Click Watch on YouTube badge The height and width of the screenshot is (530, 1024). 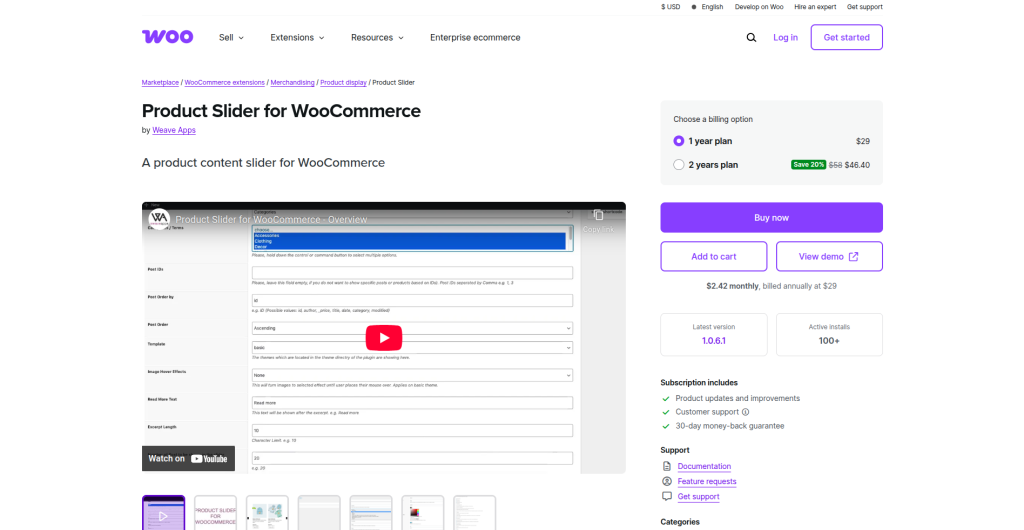188,458
